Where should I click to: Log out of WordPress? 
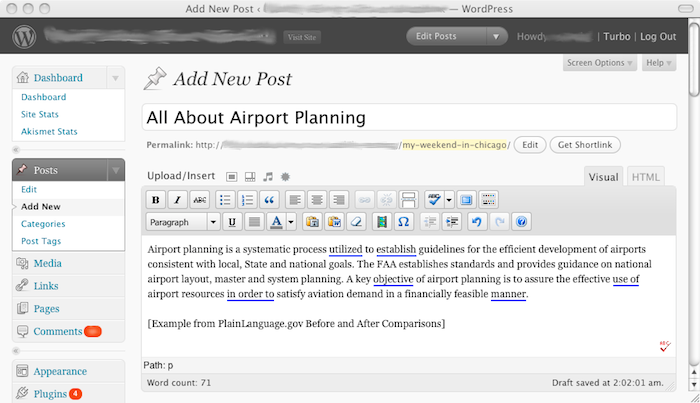click(x=658, y=37)
